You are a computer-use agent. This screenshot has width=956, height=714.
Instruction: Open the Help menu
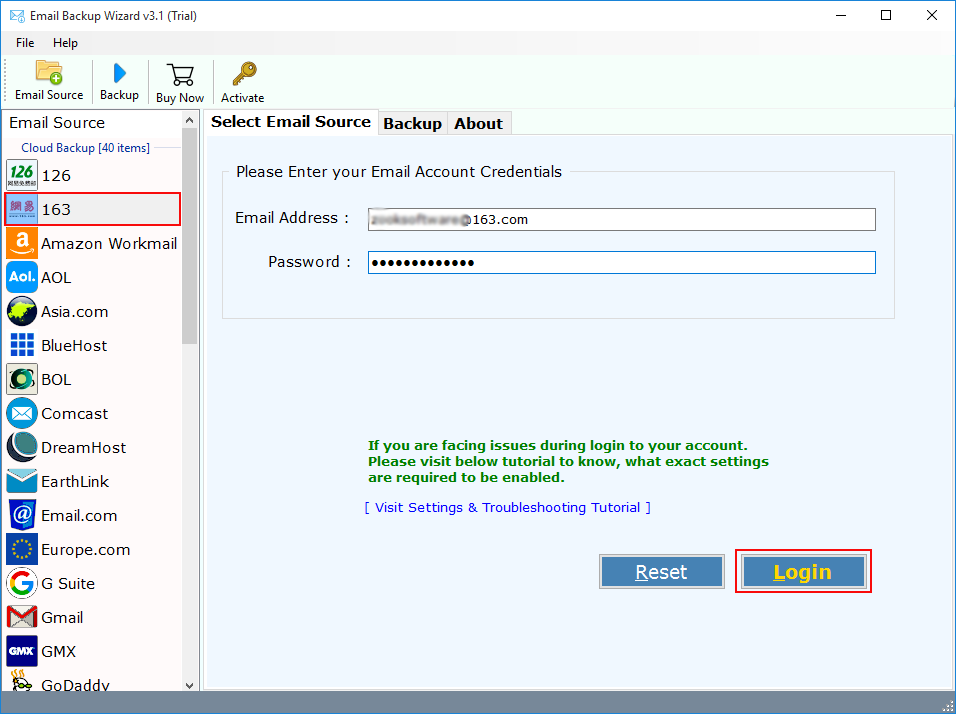tap(65, 43)
